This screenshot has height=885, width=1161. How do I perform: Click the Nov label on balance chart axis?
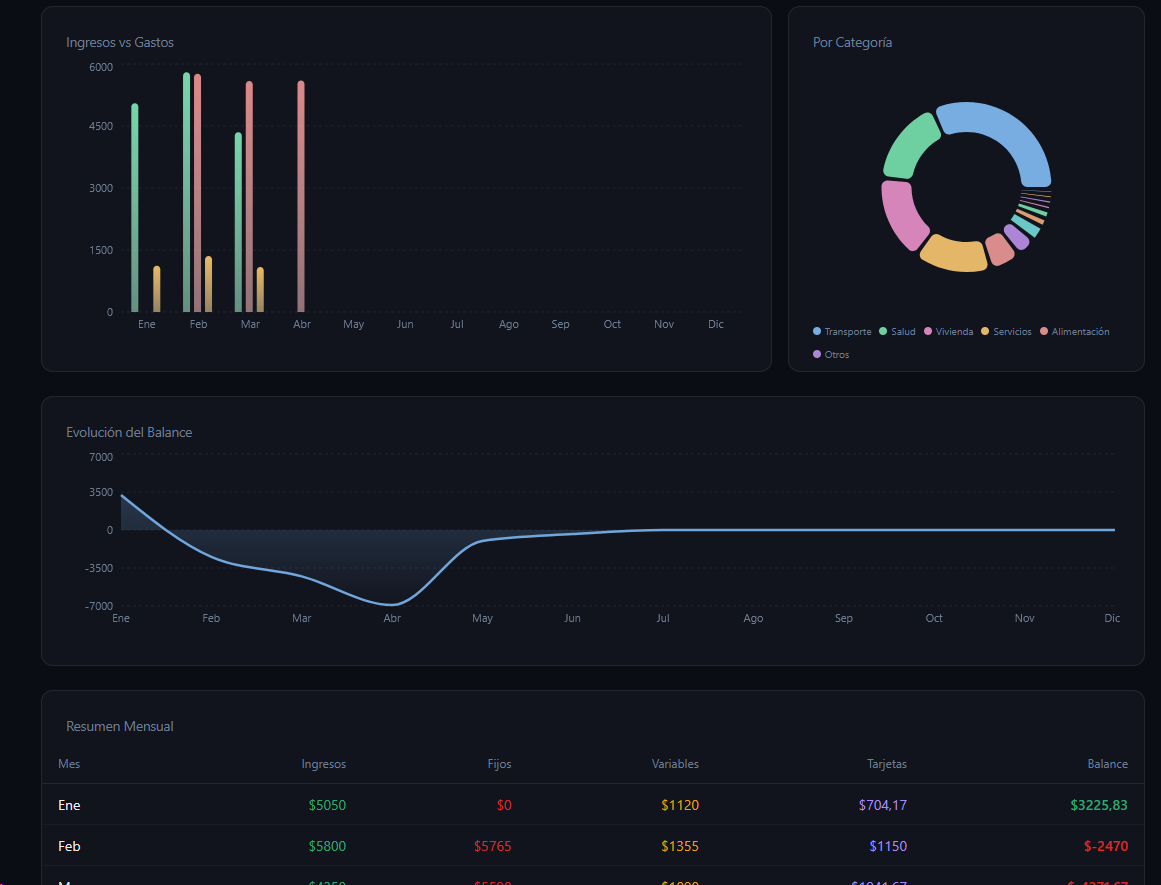coord(1025,618)
